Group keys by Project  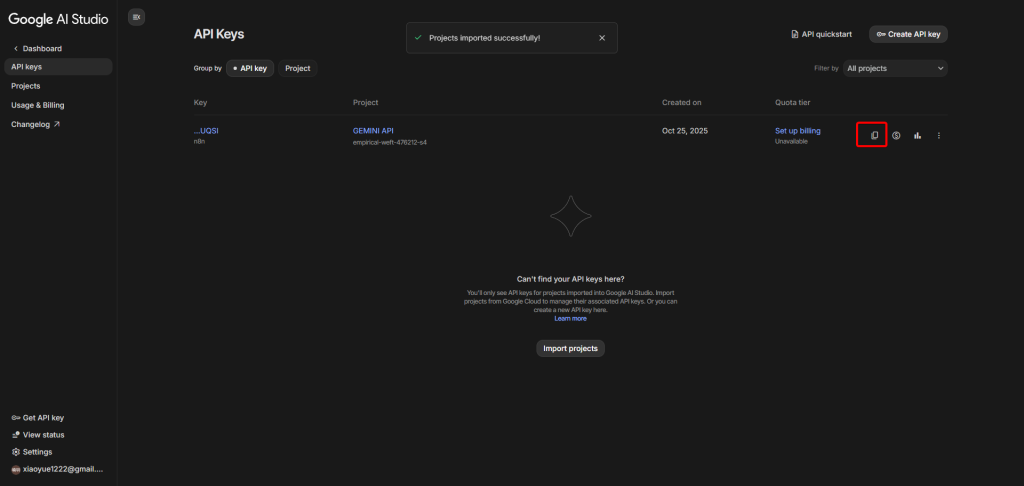[x=297, y=68]
